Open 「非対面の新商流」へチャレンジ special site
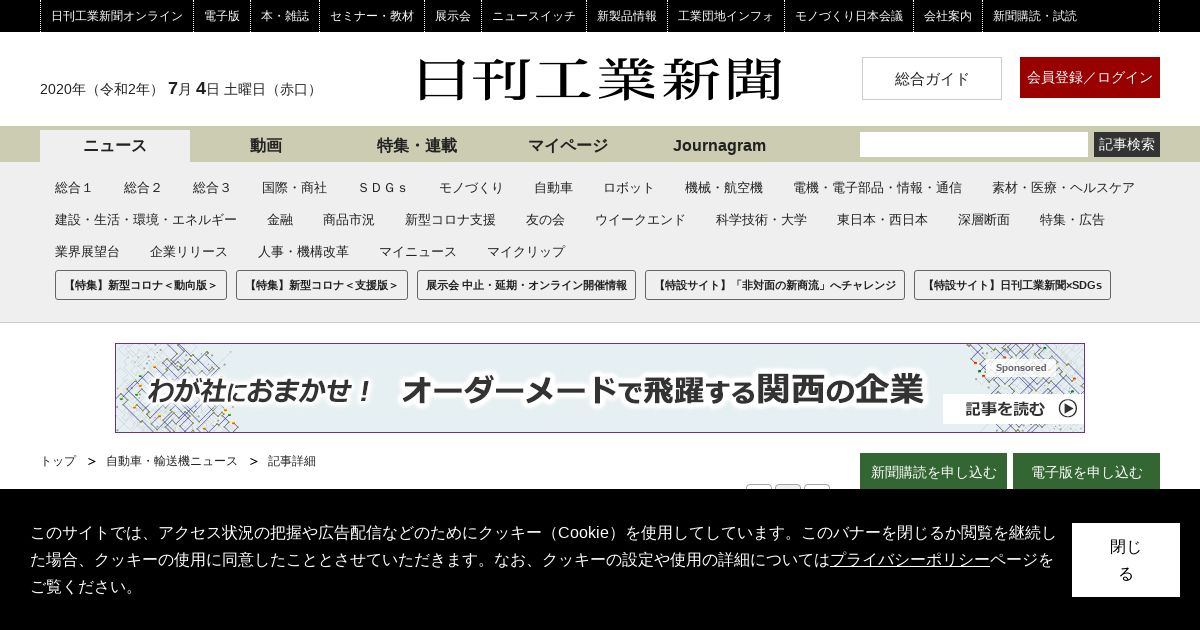 (x=775, y=285)
